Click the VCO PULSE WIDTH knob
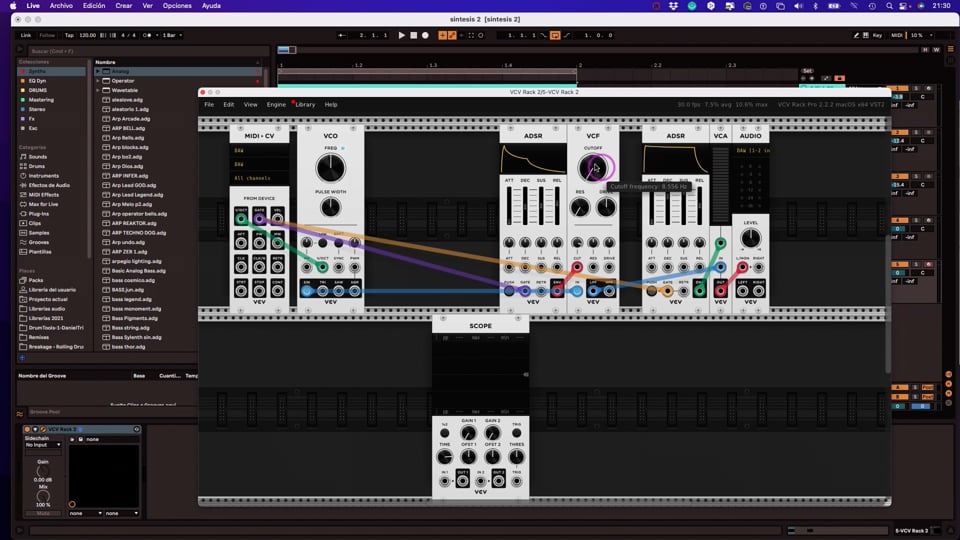The image size is (960, 540). tap(331, 208)
